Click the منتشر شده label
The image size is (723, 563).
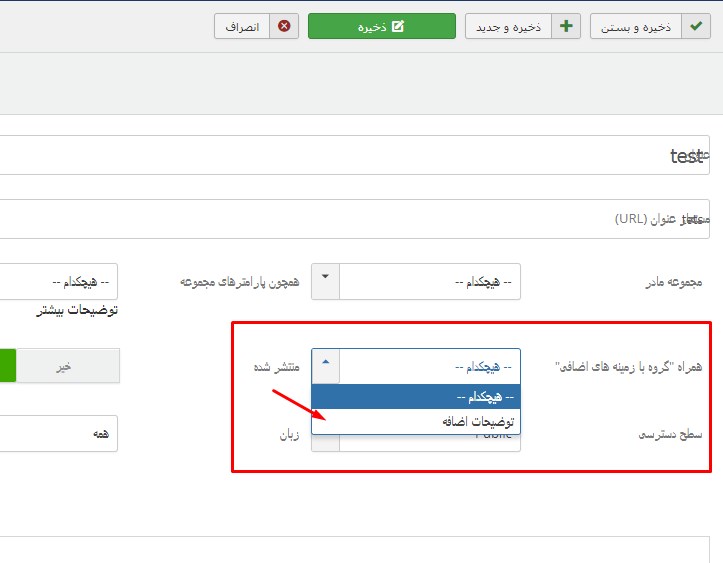(277, 367)
